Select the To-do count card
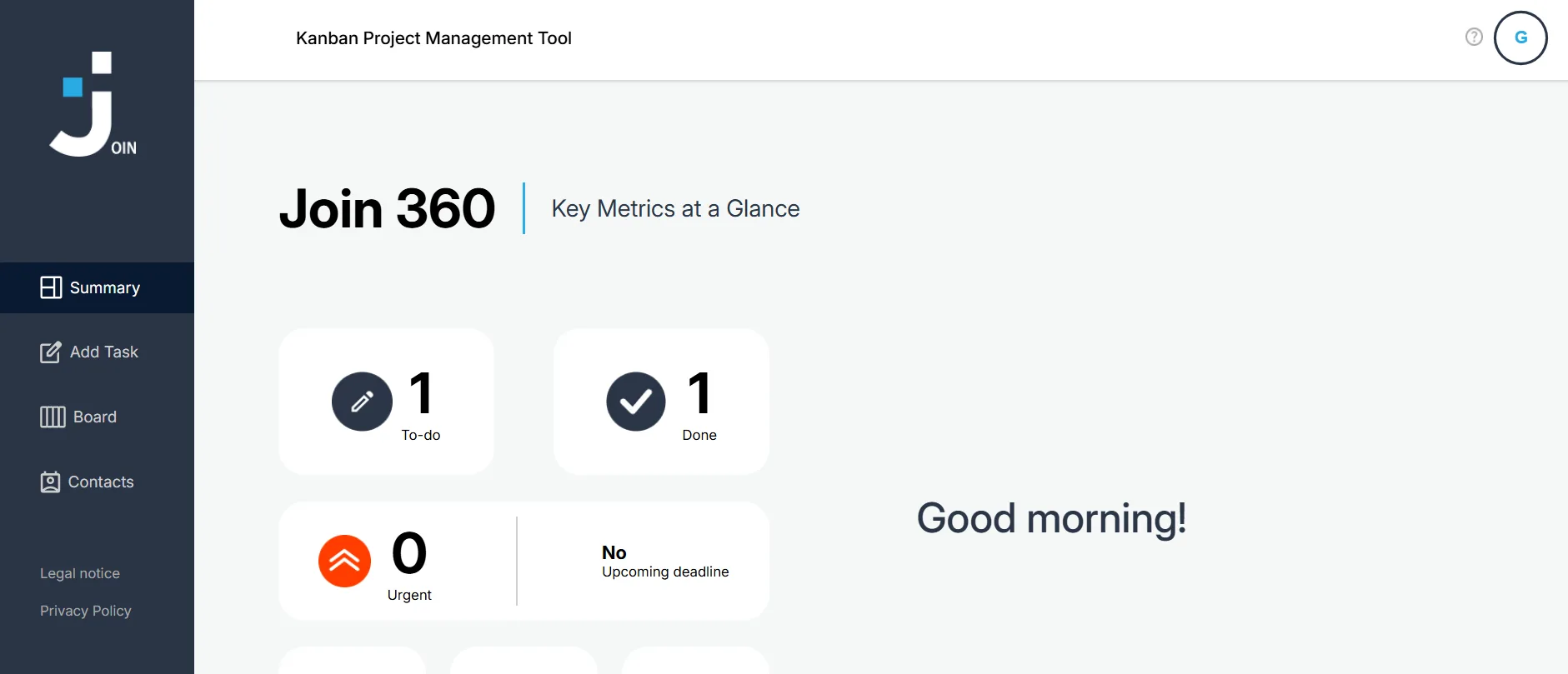 (386, 402)
